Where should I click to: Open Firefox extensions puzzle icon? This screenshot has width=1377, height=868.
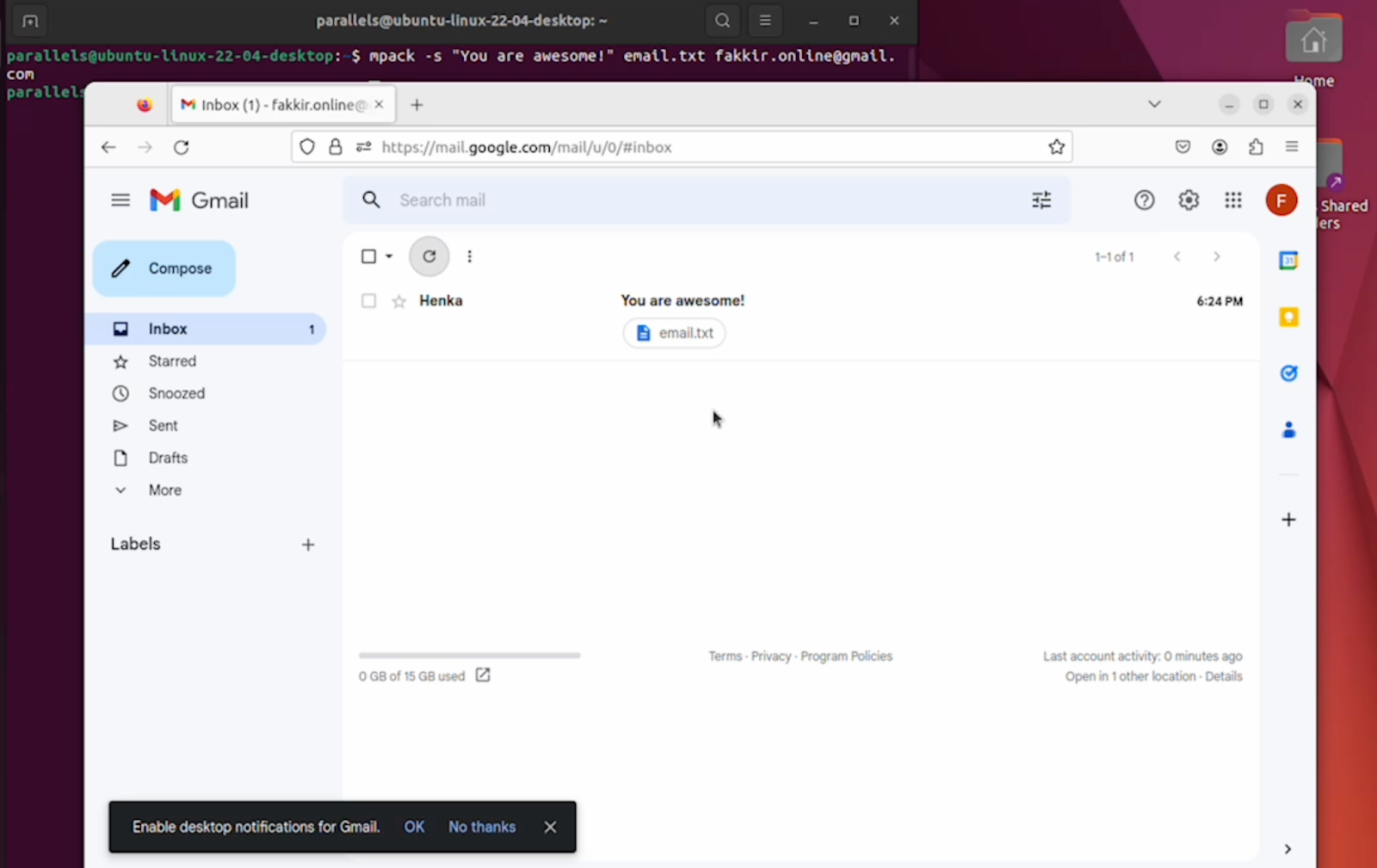[x=1256, y=147]
